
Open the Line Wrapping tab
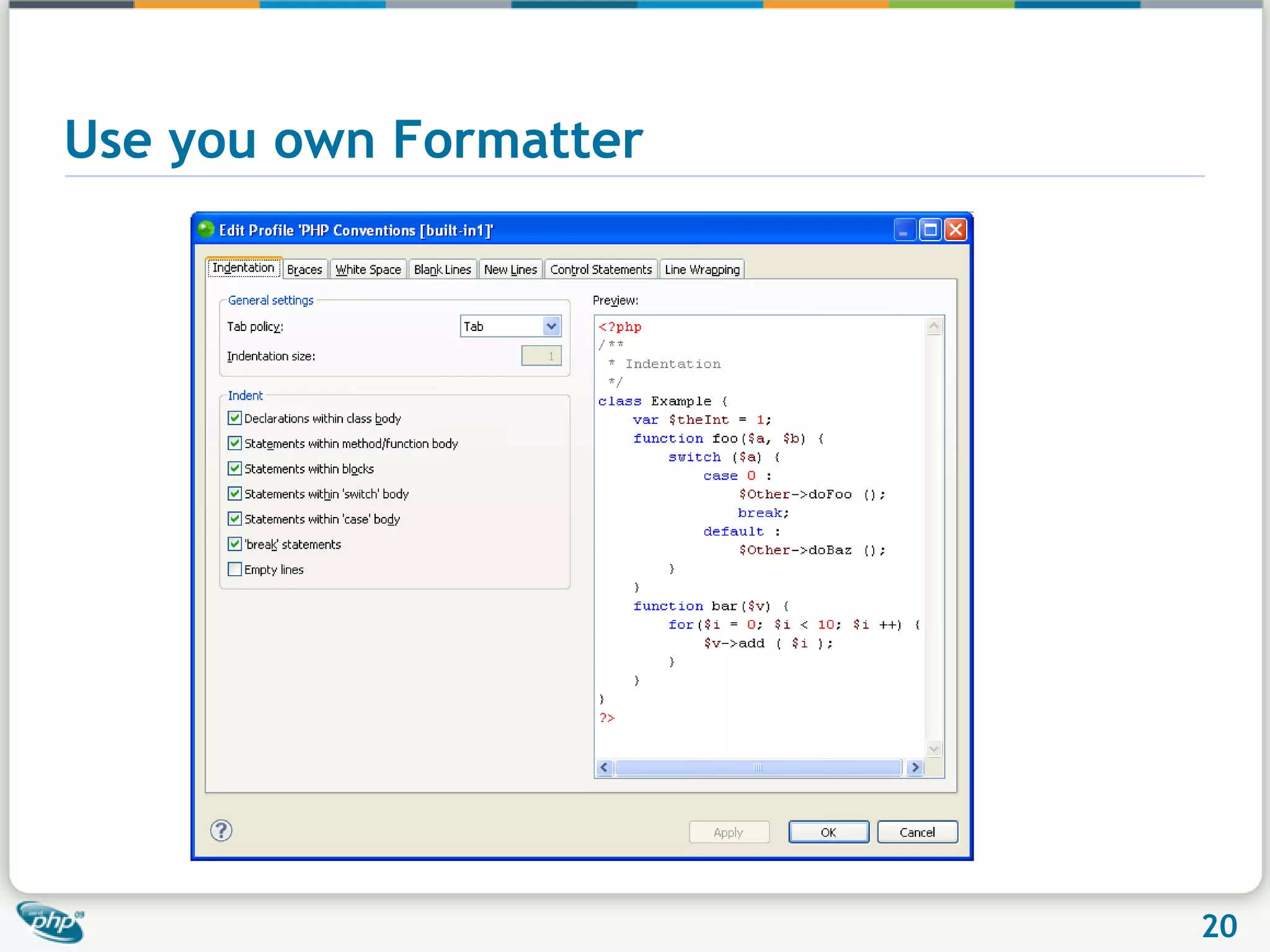tap(702, 270)
